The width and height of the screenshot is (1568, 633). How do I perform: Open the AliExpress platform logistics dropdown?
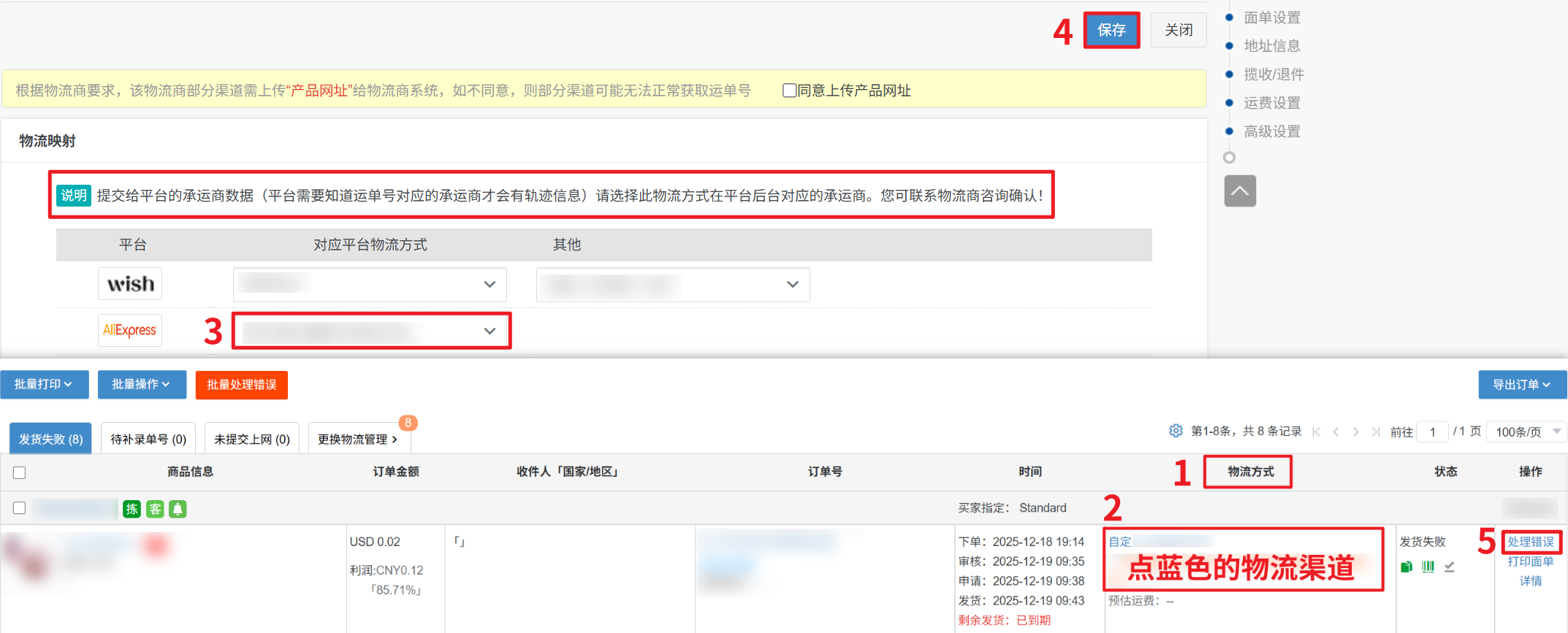[x=371, y=331]
